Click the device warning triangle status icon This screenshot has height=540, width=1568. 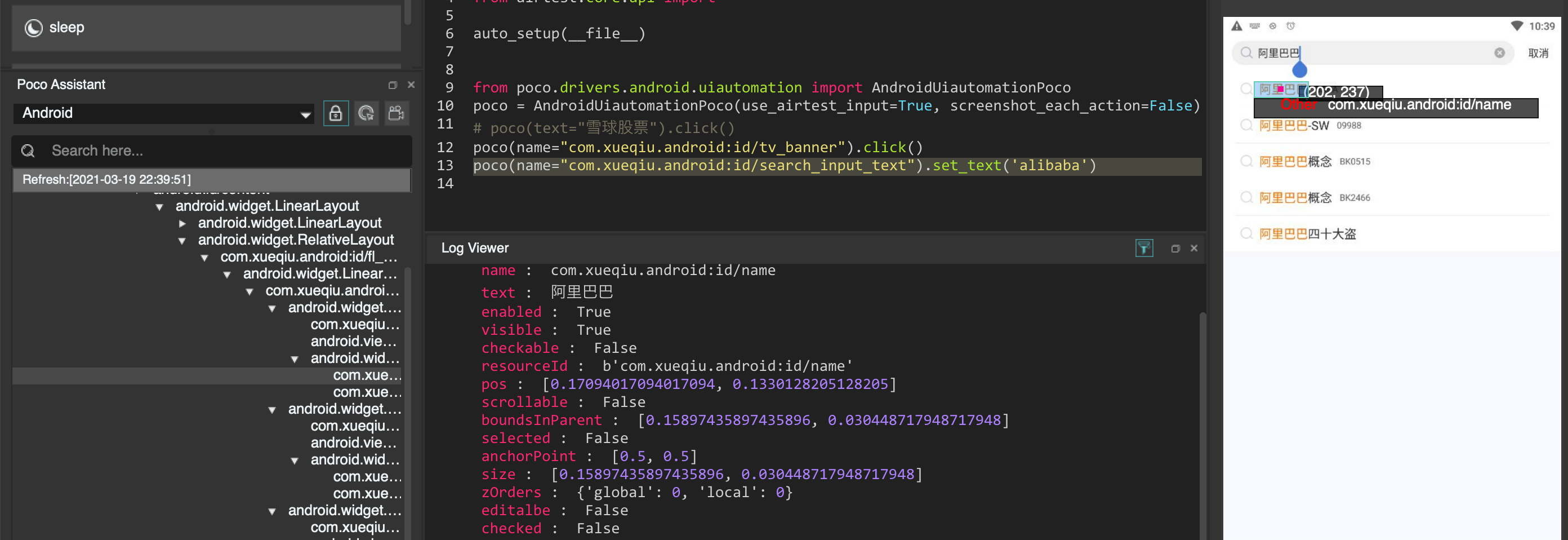coord(1236,26)
